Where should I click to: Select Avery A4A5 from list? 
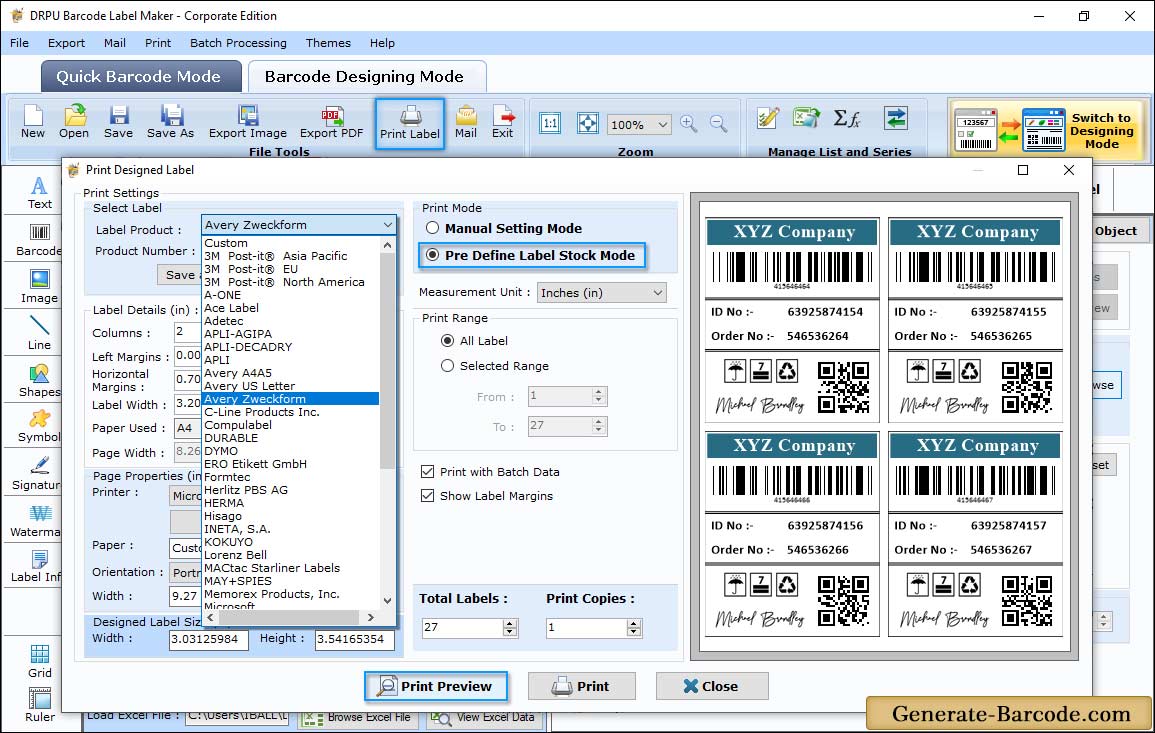coord(238,373)
